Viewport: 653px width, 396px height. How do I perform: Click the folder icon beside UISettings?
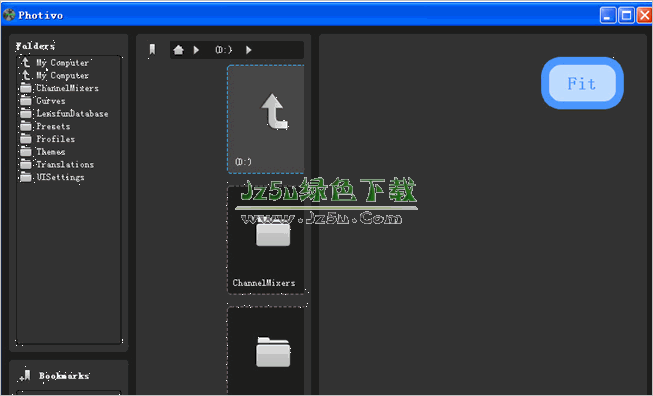pos(26,177)
